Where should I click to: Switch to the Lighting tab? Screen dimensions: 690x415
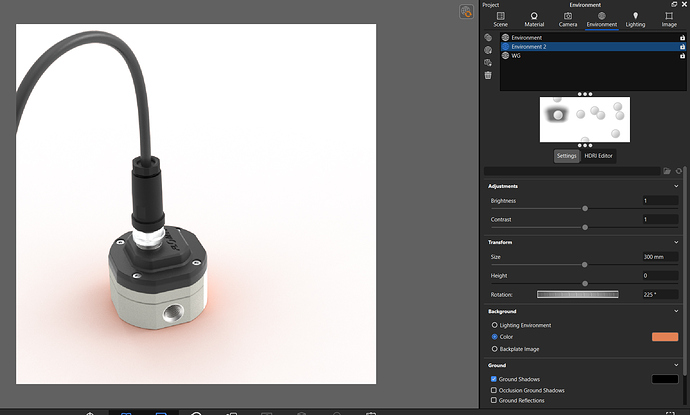[x=635, y=20]
